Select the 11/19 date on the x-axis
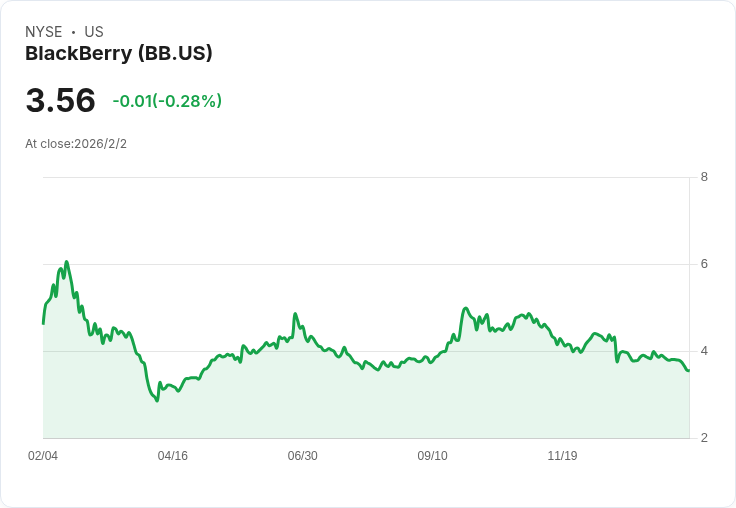The height and width of the screenshot is (508, 736). pos(562,456)
